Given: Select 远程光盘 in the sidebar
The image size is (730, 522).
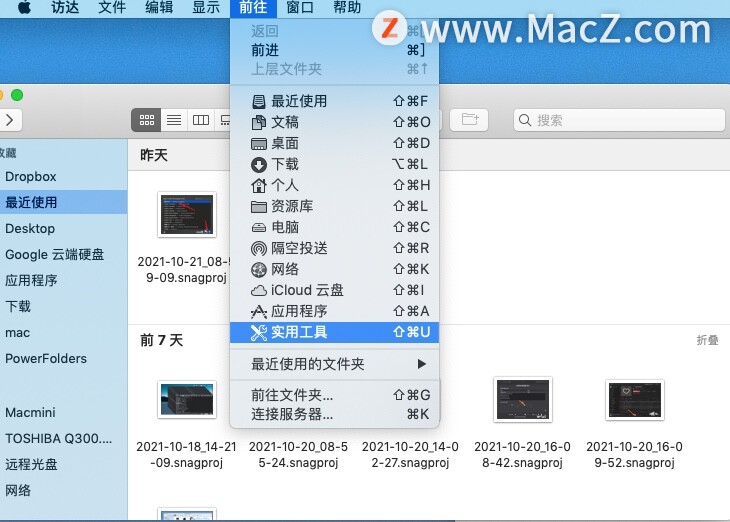Looking at the screenshot, I should point(63,464).
